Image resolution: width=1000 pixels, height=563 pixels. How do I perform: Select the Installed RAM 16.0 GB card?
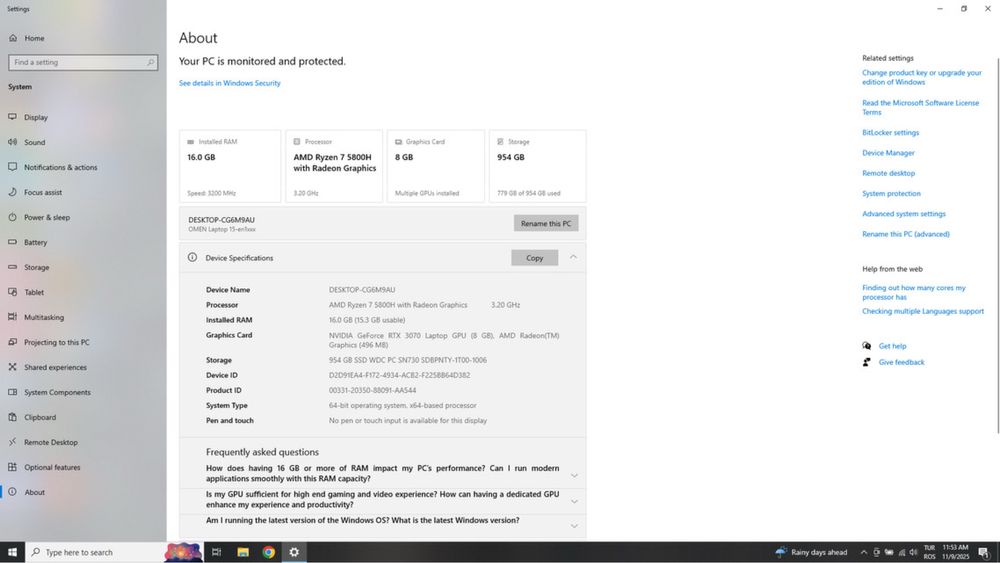230,166
